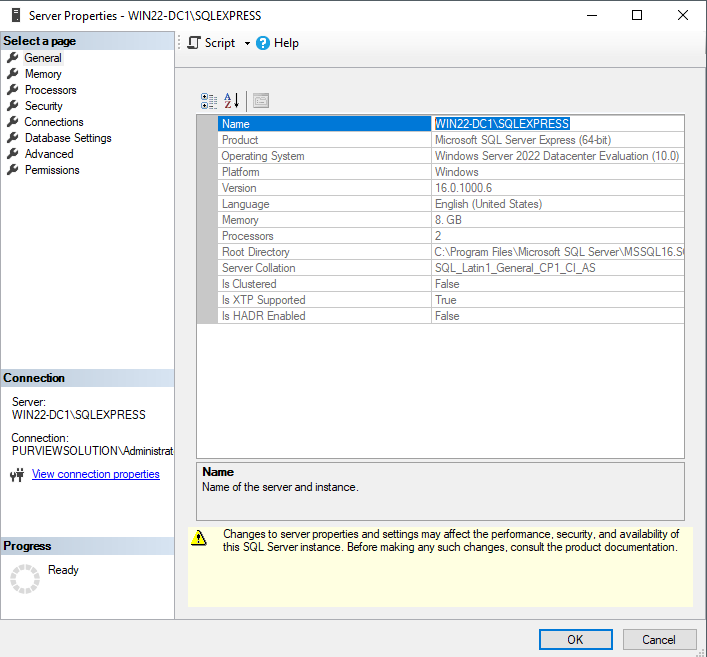Image resolution: width=707 pixels, height=657 pixels.
Task: Select the Is XTP Supported property row
Action: click(451, 300)
